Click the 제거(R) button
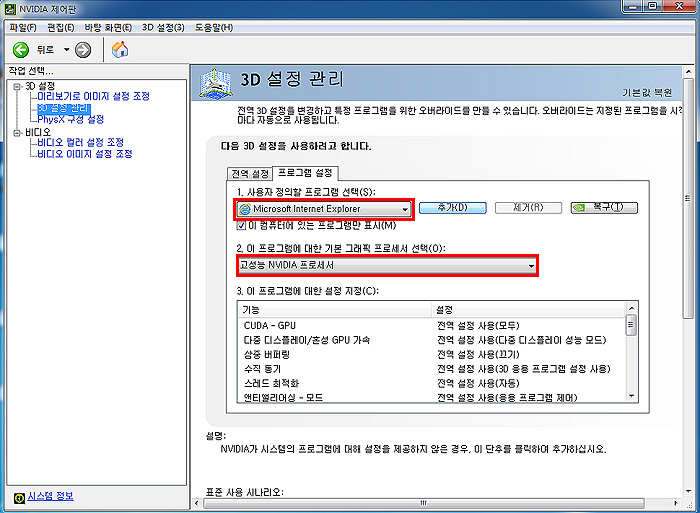This screenshot has width=700, height=513. pyautogui.click(x=528, y=208)
